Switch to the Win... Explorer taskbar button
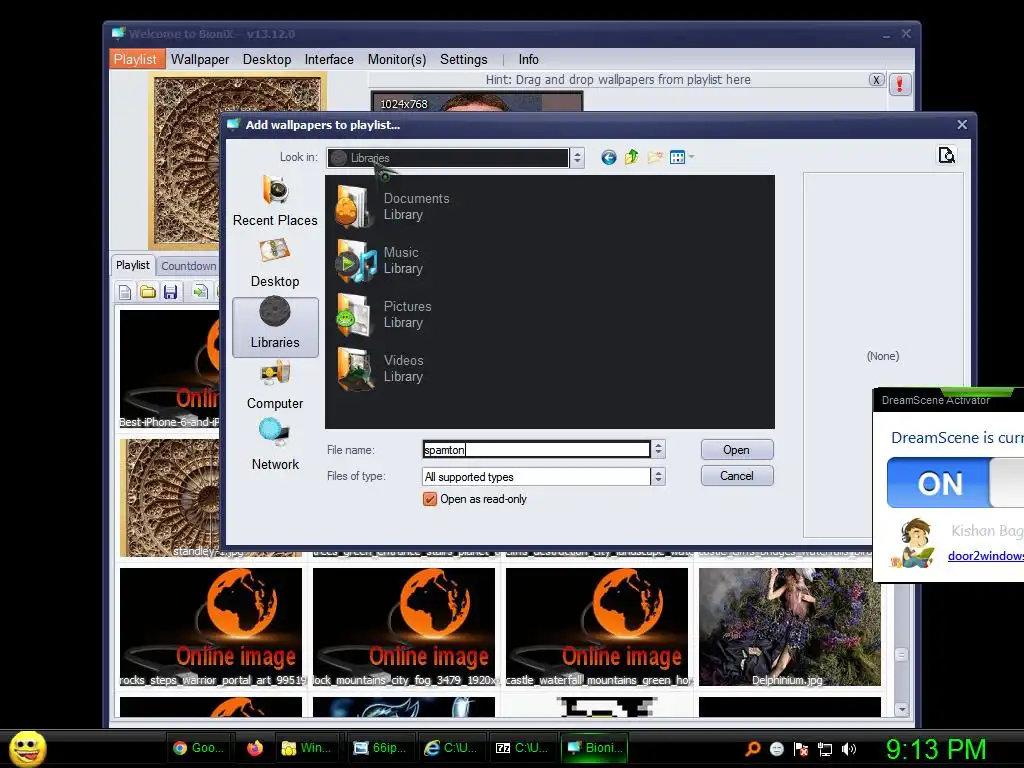Image resolution: width=1024 pixels, height=768 pixels. coord(306,748)
